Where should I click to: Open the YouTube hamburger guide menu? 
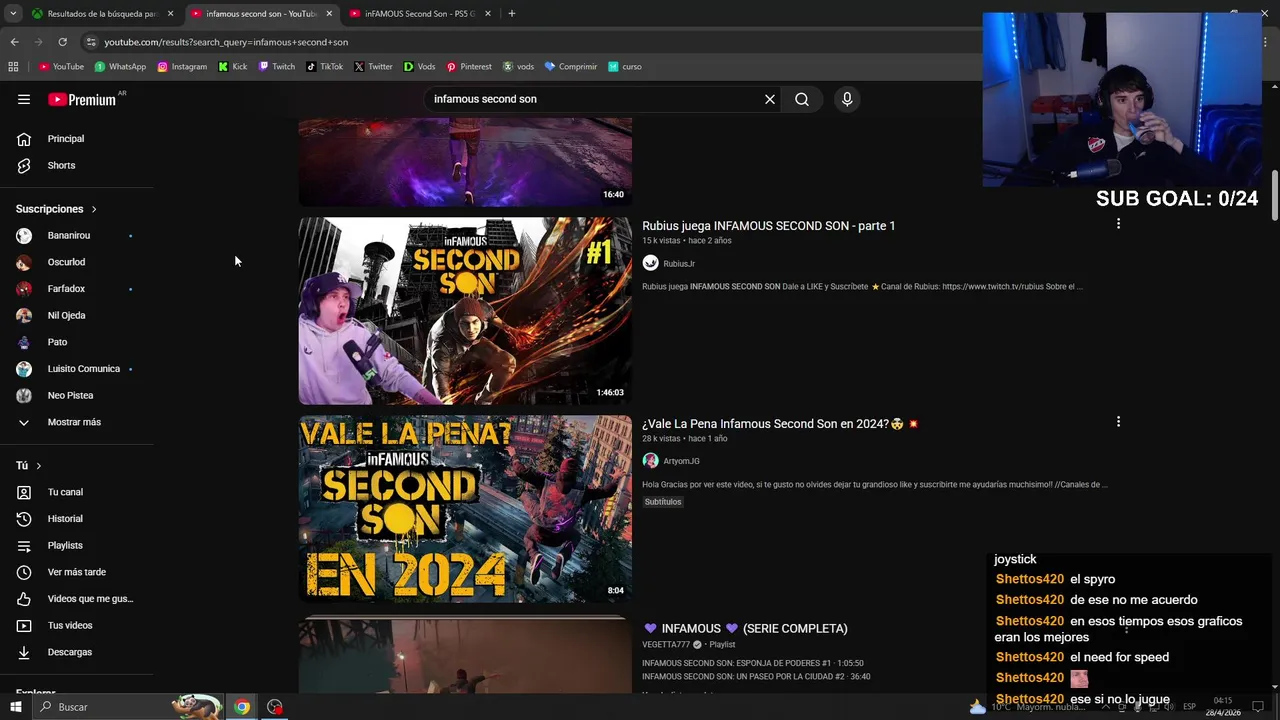pyautogui.click(x=24, y=99)
